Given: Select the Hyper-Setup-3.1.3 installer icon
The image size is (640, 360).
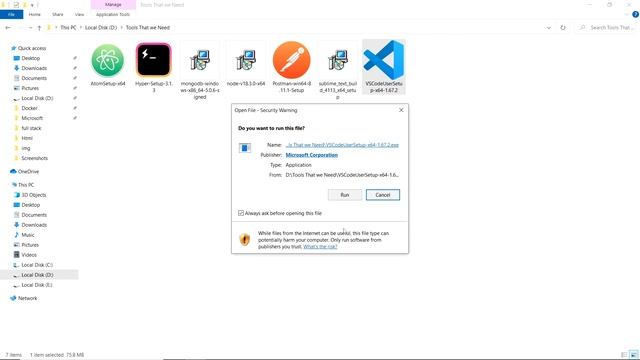Looking at the screenshot, I should pyautogui.click(x=154, y=60).
